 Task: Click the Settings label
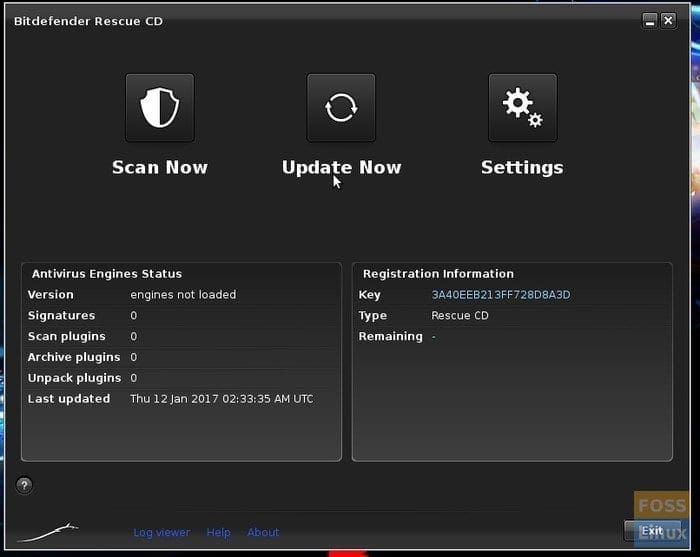click(x=522, y=168)
